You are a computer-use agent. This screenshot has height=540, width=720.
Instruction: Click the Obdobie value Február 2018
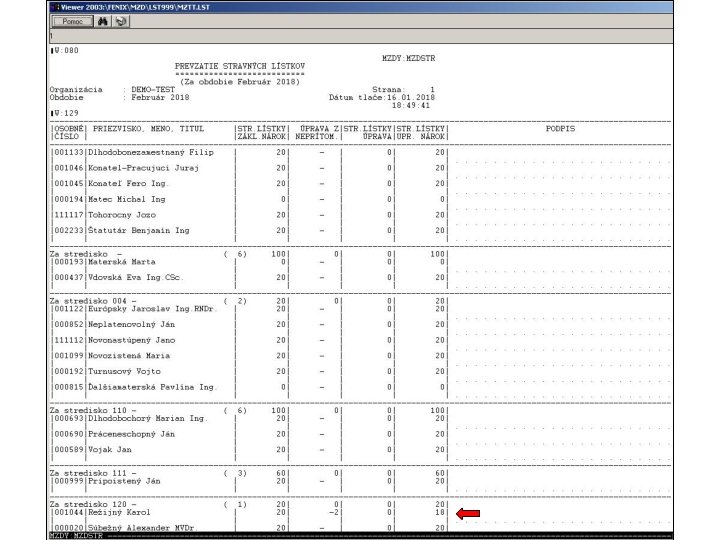pos(160,97)
